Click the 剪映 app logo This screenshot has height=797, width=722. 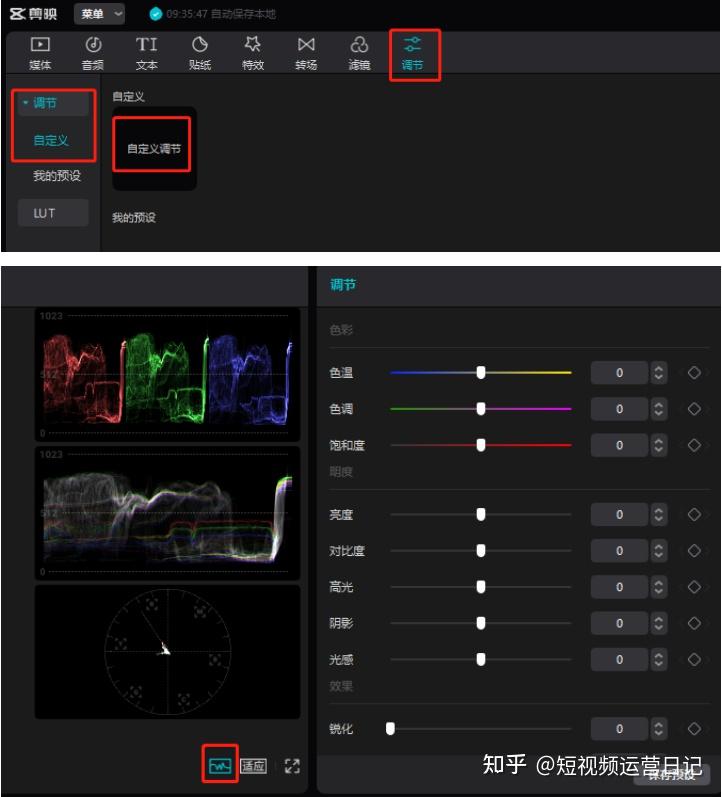tap(34, 14)
